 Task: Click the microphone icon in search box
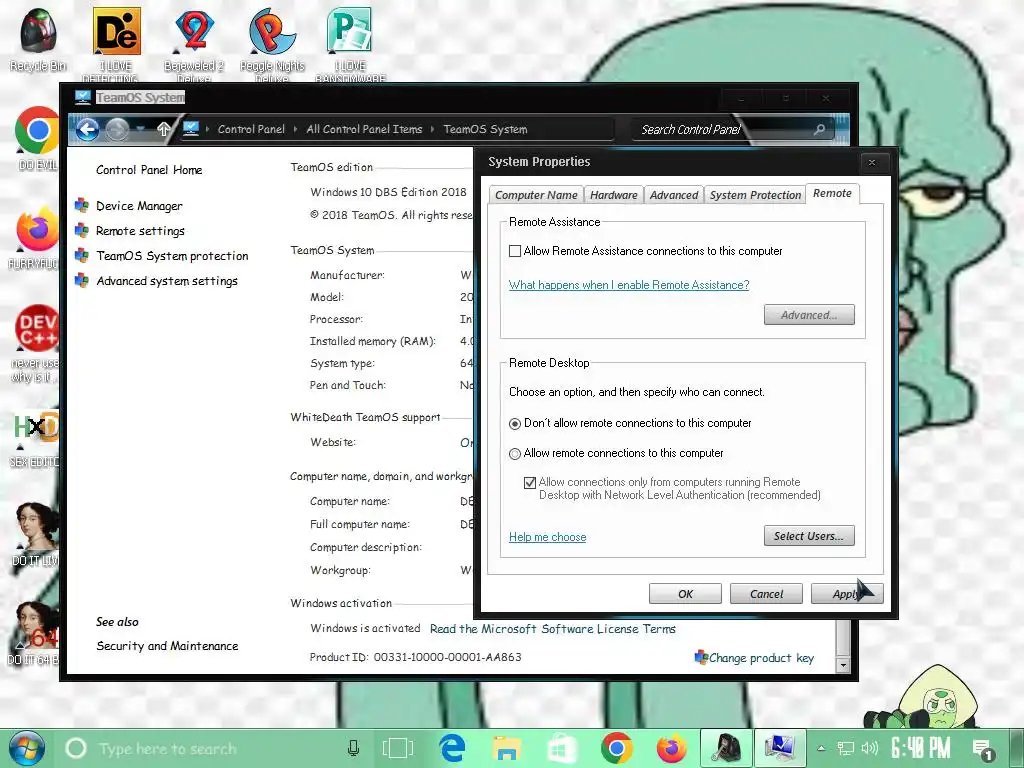[353, 748]
